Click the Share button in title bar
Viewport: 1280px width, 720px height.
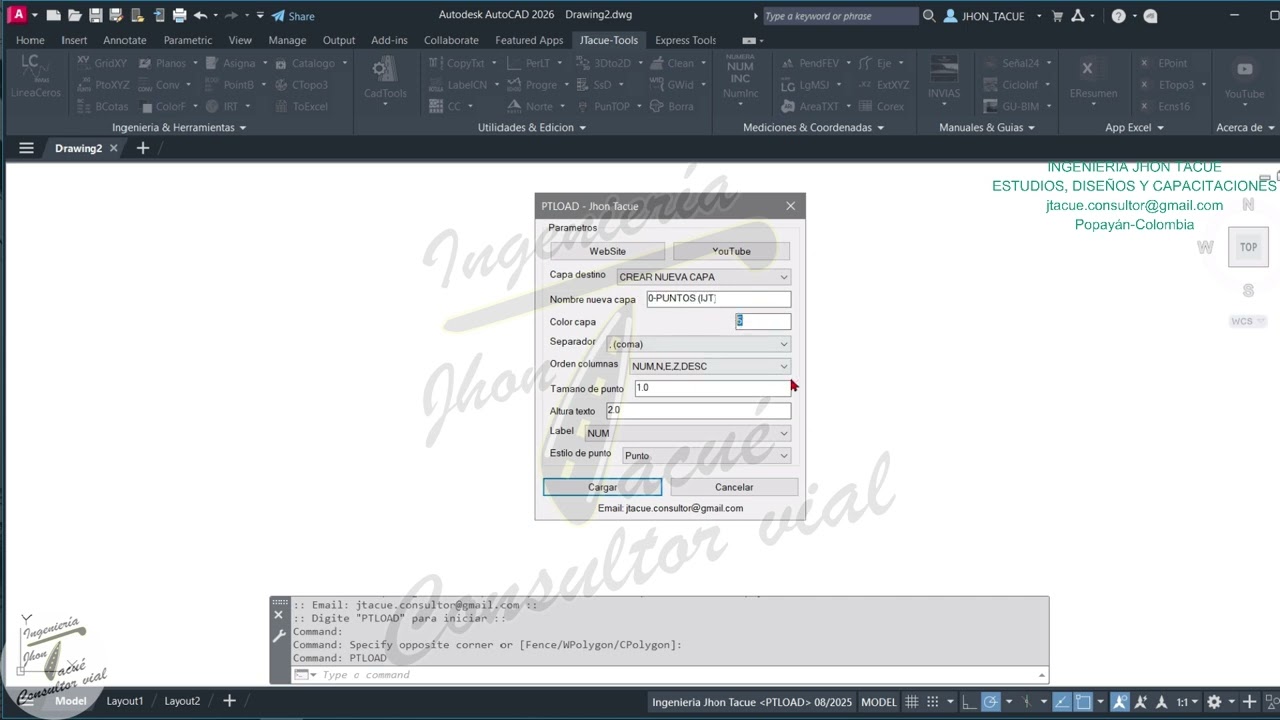[x=293, y=16]
